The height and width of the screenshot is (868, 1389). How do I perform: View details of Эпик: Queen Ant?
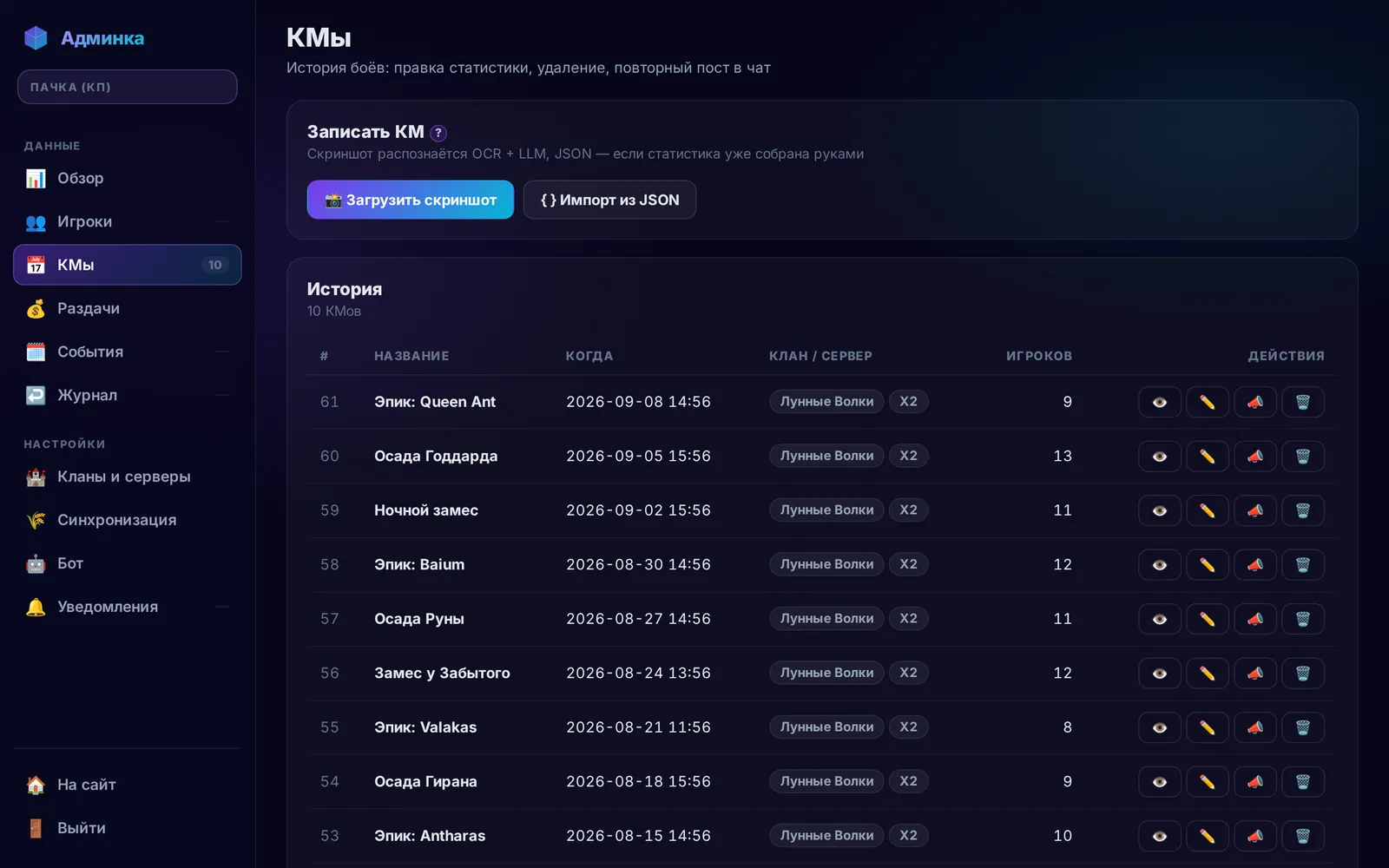click(x=1159, y=402)
